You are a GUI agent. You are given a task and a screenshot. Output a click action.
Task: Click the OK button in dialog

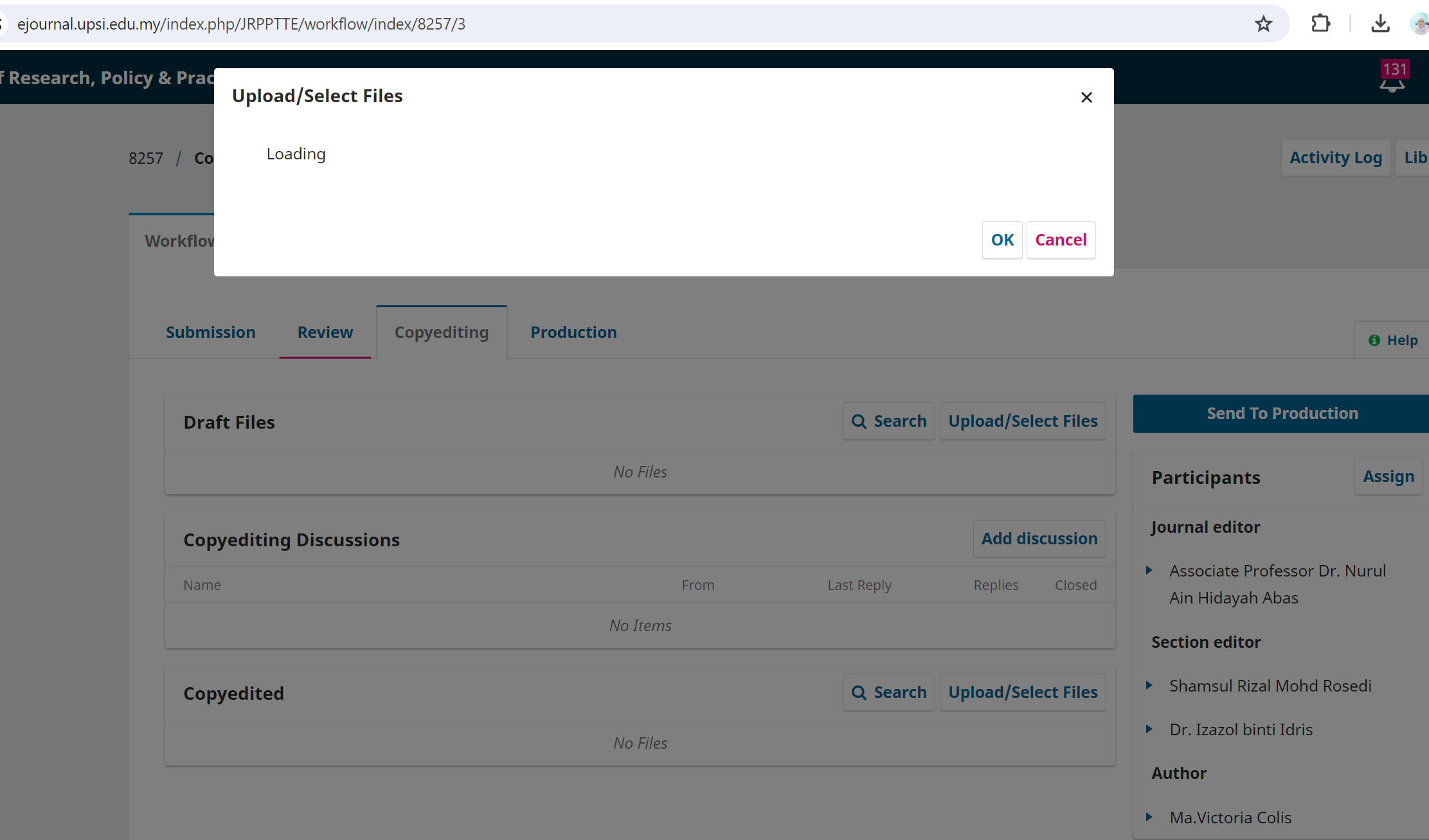tap(1002, 240)
